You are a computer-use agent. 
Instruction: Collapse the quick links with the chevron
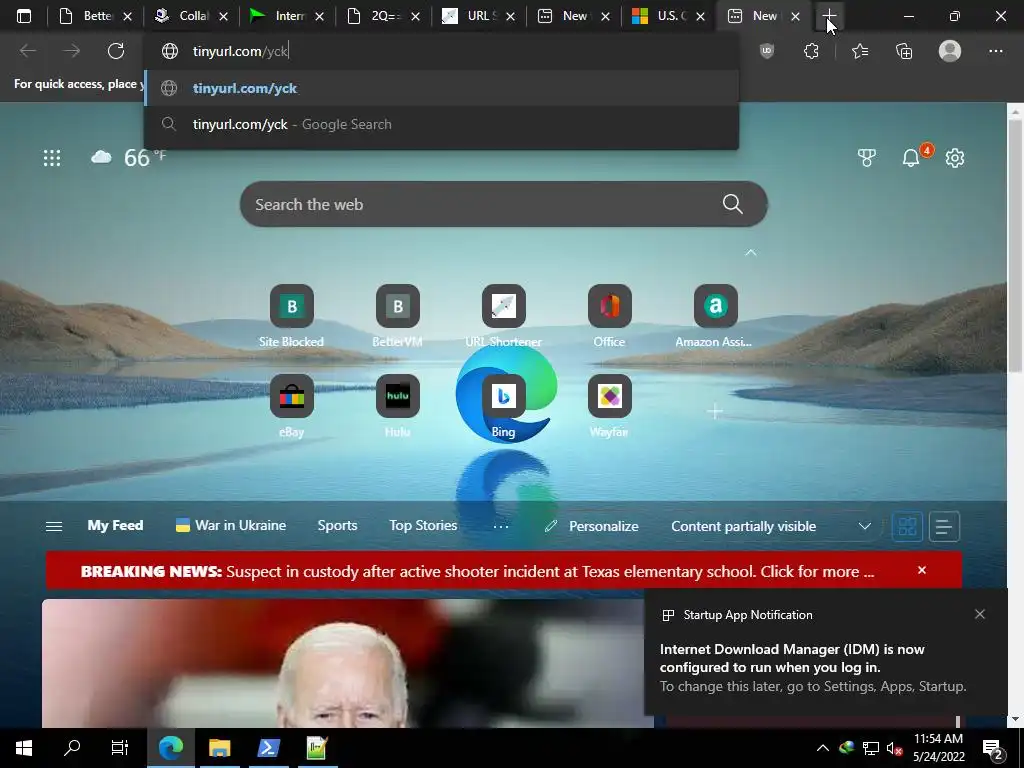pos(750,253)
